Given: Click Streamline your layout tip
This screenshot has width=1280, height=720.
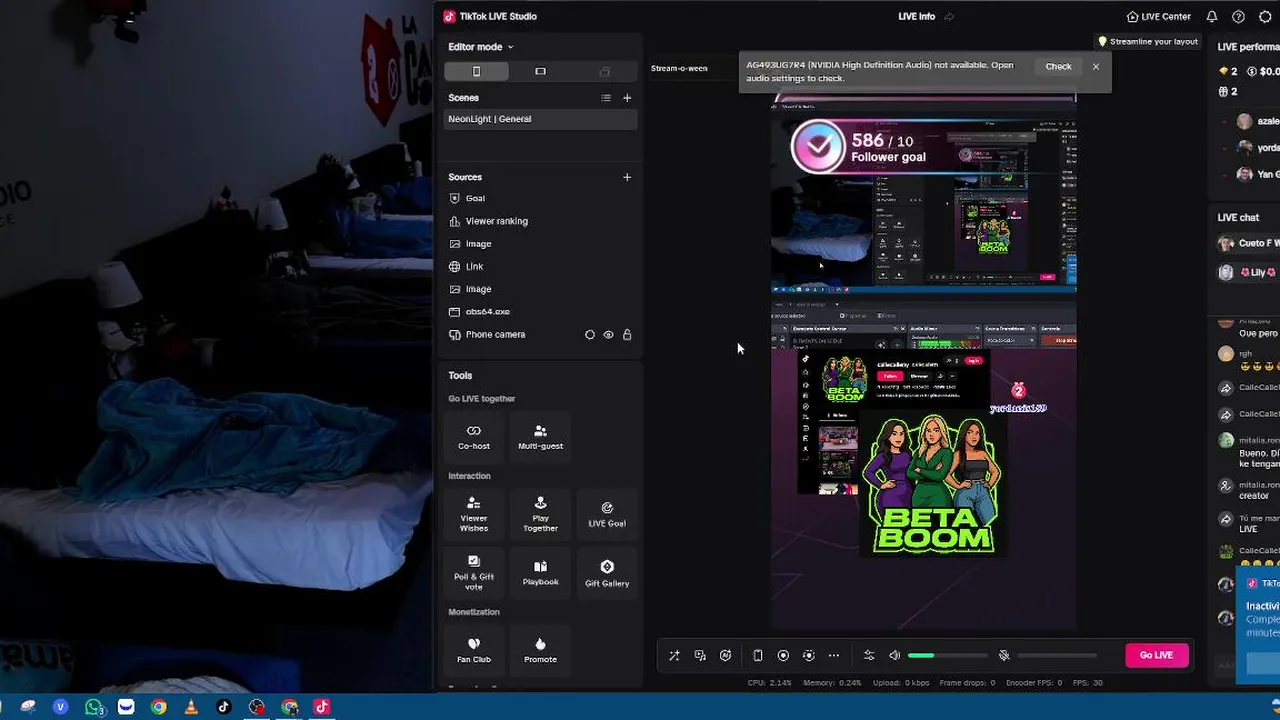Looking at the screenshot, I should pyautogui.click(x=1148, y=42).
